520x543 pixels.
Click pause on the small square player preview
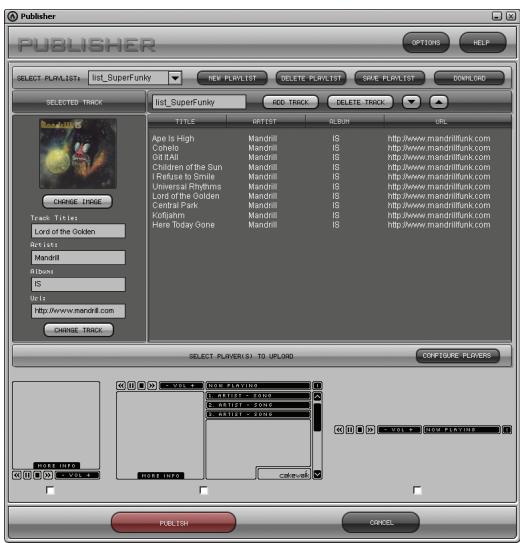27,475
